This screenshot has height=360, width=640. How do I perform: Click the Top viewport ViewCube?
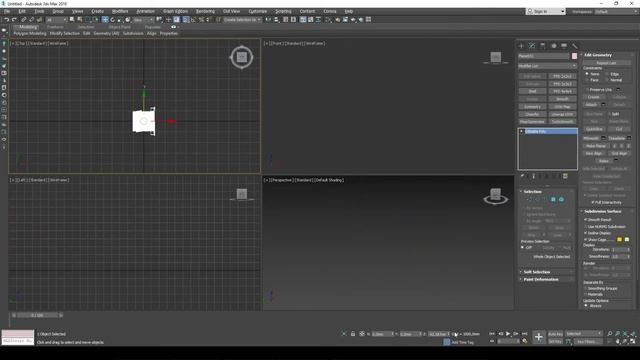coord(242,57)
